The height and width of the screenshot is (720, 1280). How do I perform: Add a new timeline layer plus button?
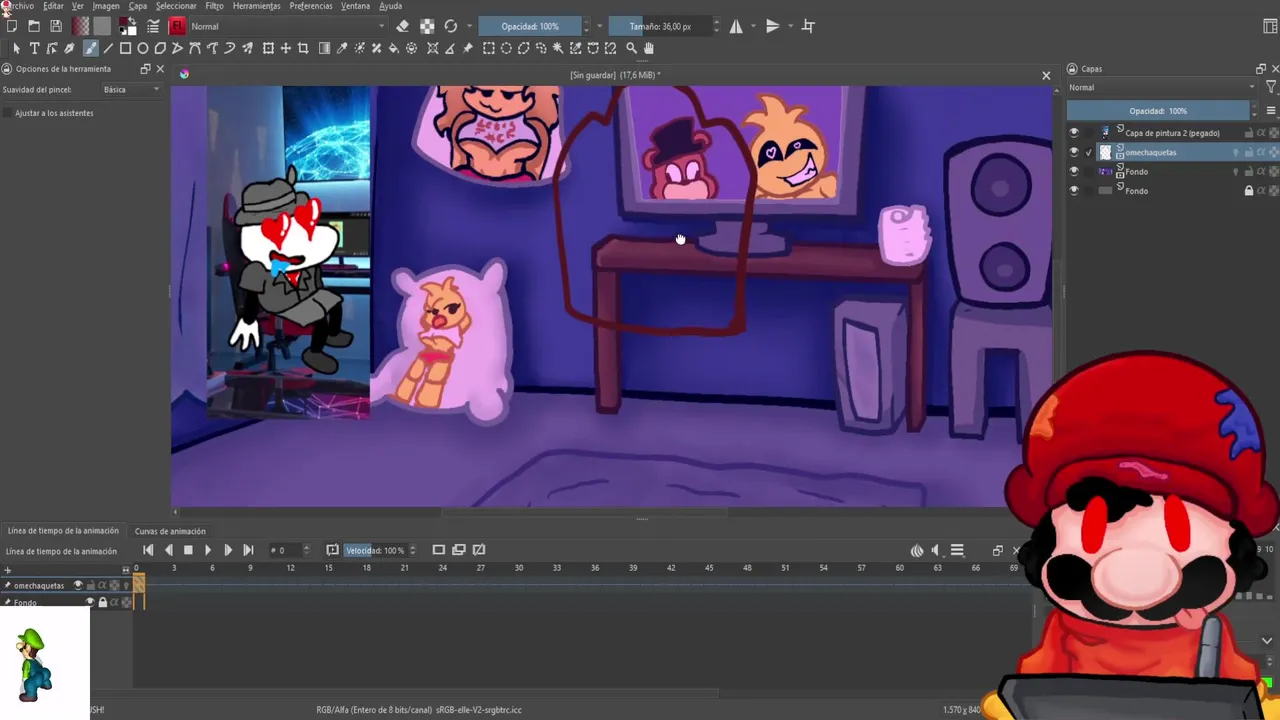(x=8, y=570)
